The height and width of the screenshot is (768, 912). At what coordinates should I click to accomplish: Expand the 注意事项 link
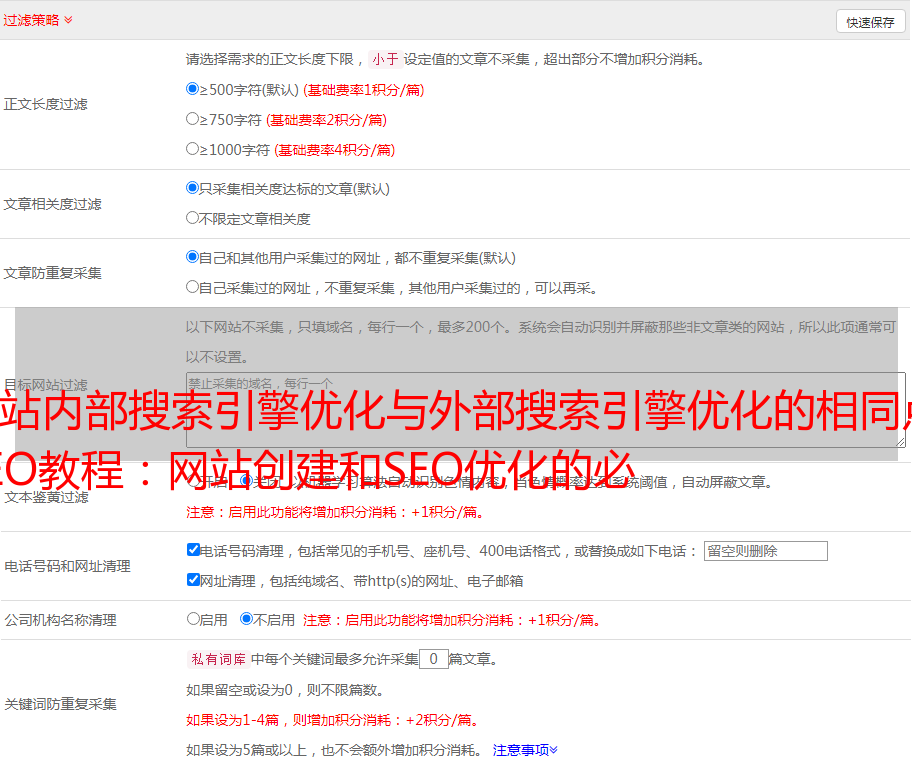[x=525, y=750]
